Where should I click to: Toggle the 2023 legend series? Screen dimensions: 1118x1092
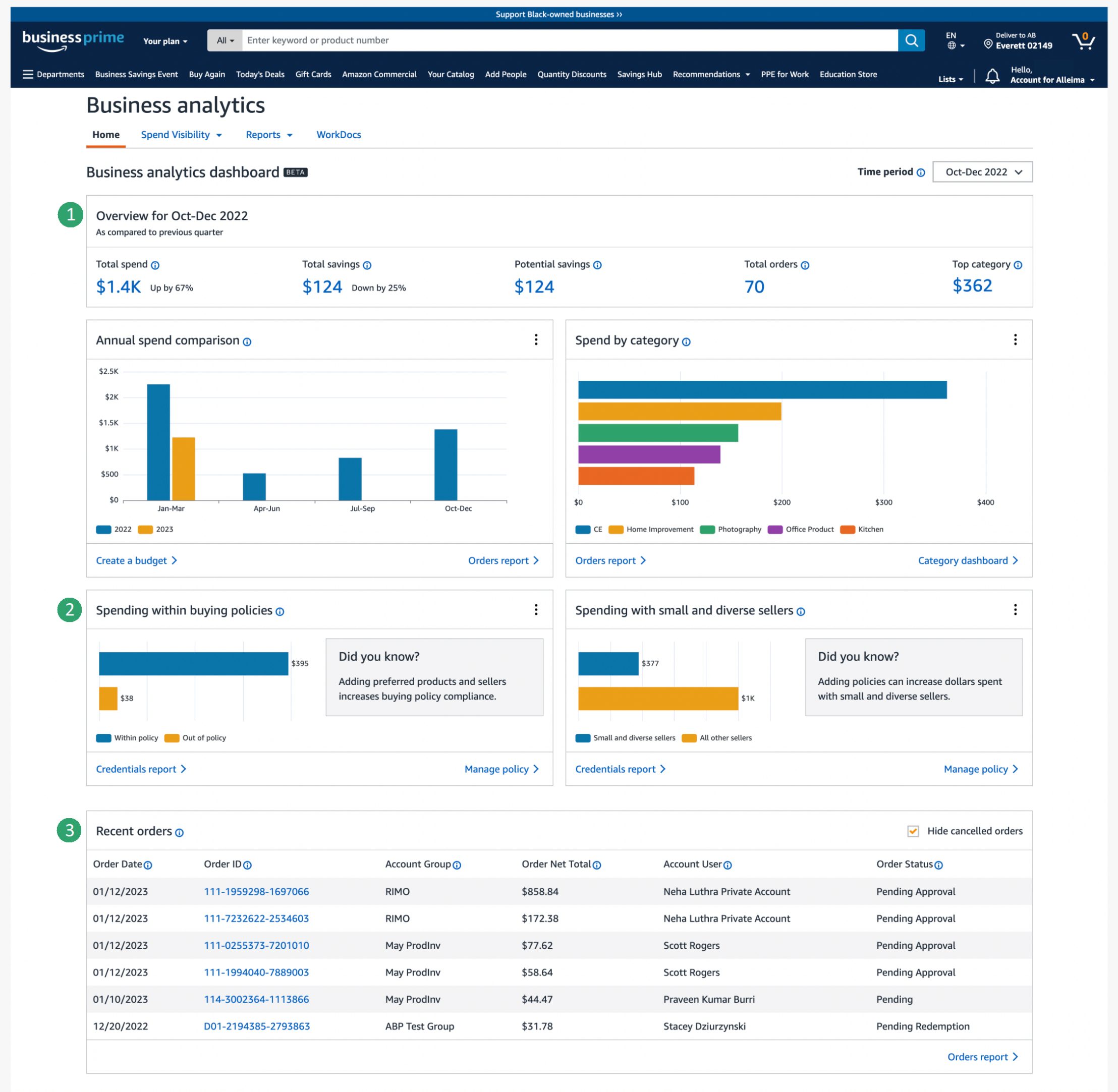point(155,530)
